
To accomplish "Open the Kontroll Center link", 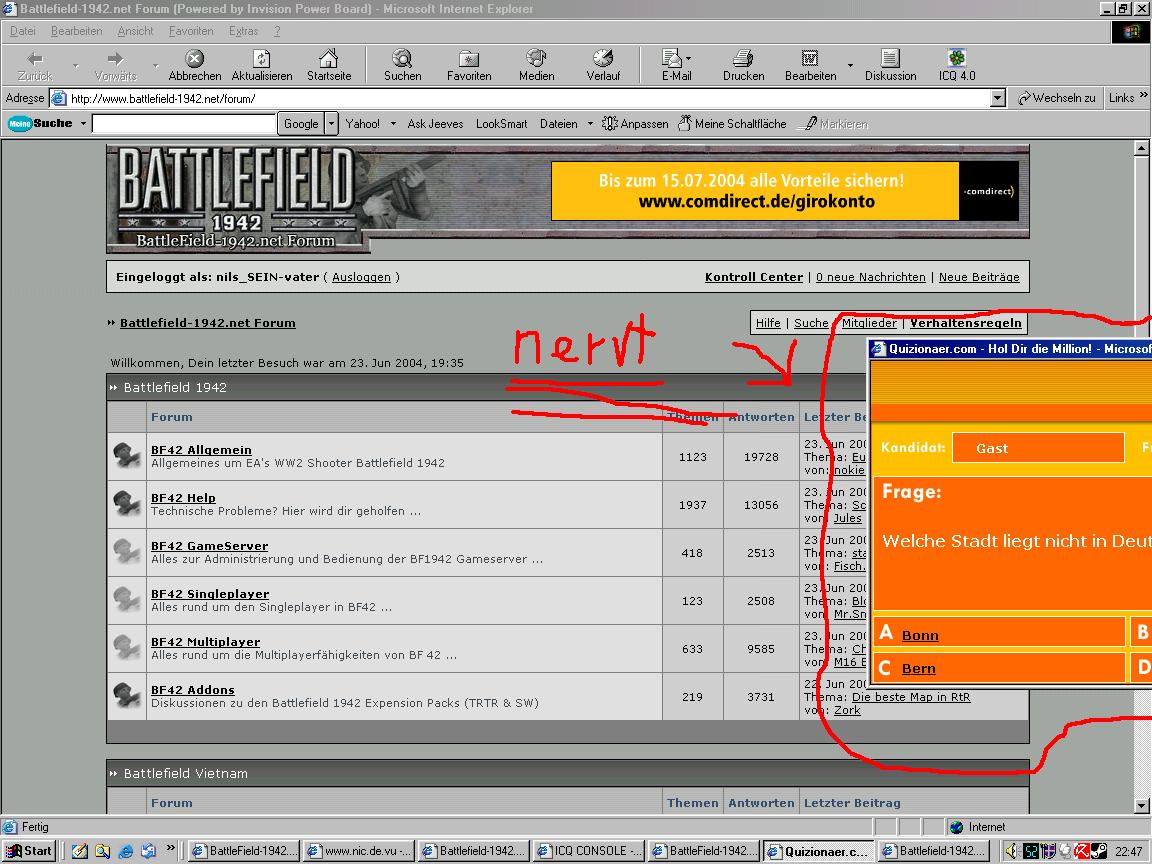I will [x=754, y=277].
